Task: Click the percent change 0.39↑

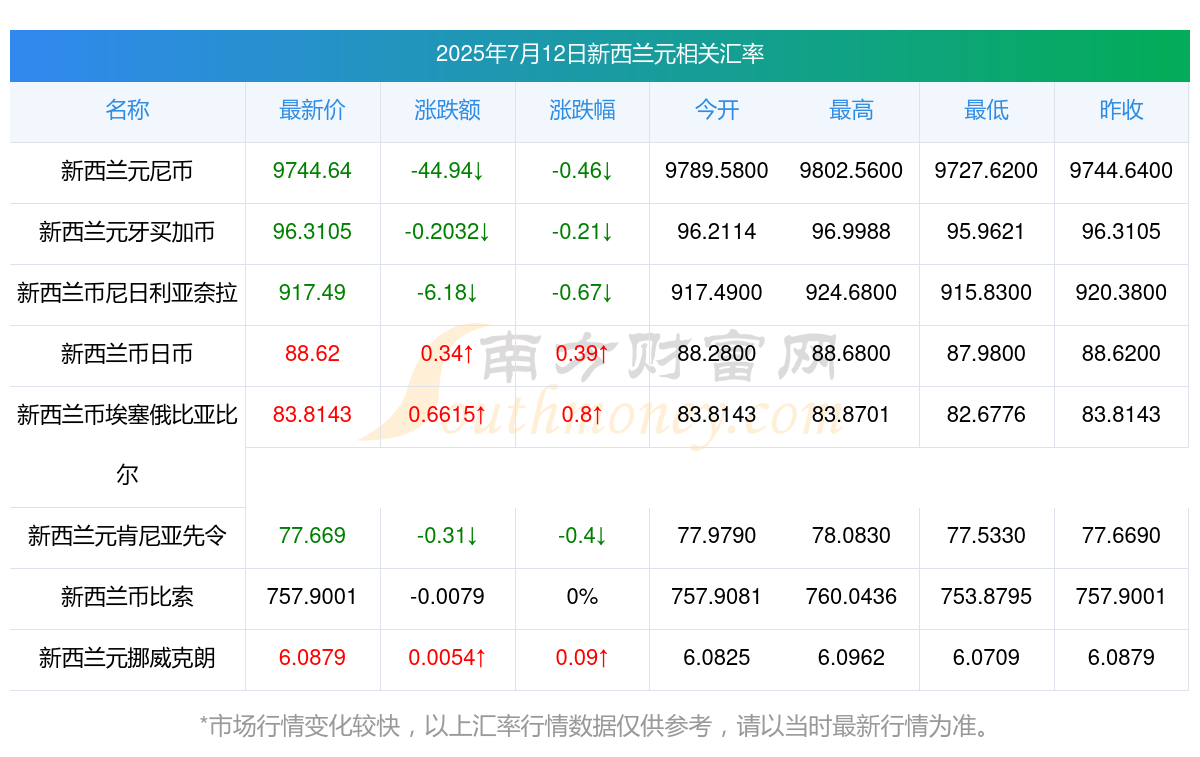Action: pos(582,354)
